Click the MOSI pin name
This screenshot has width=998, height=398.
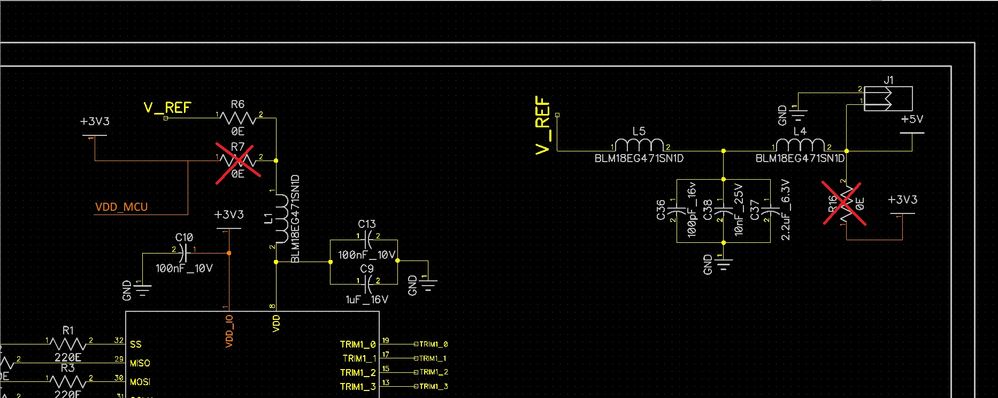140,381
